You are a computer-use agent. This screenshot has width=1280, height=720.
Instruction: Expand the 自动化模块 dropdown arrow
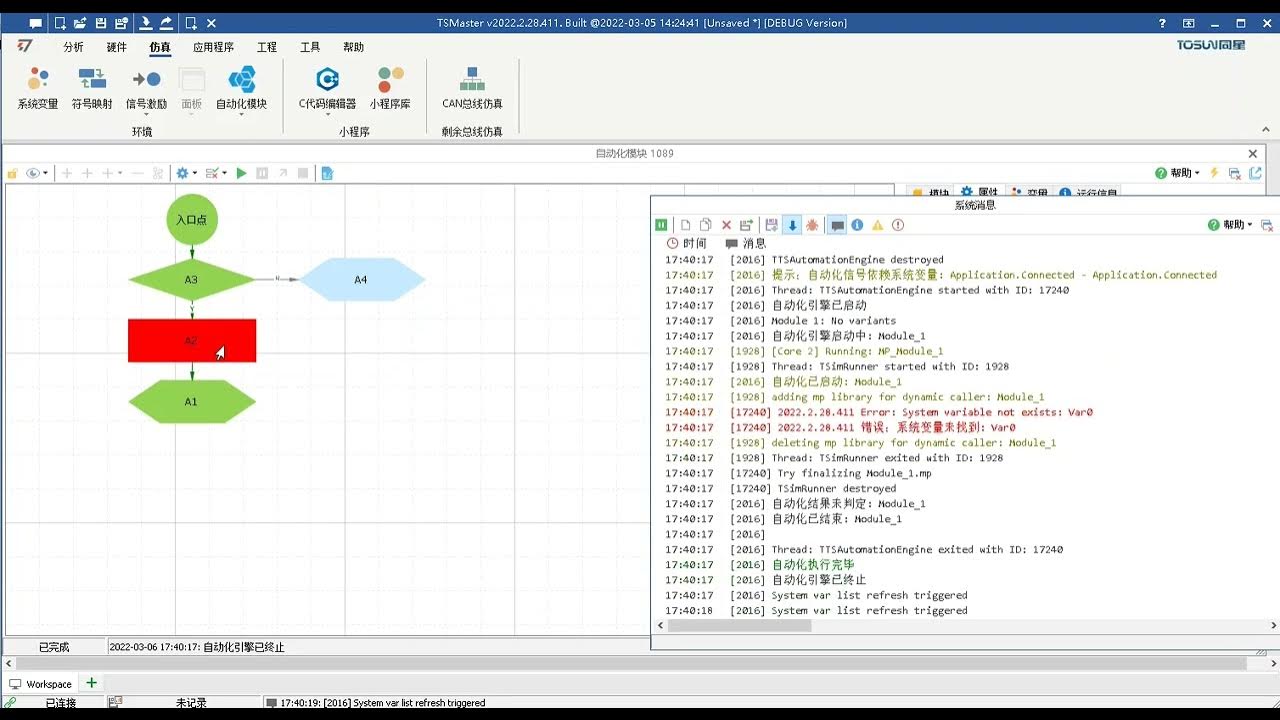[242, 114]
